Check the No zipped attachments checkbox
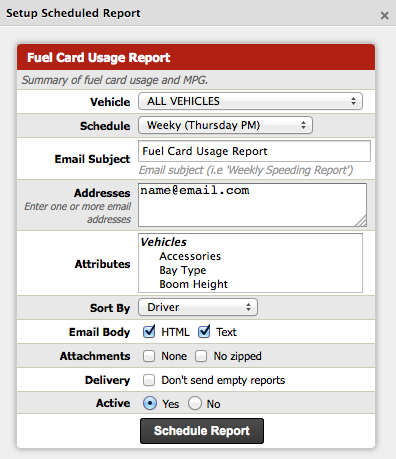The width and height of the screenshot is (396, 459). (x=201, y=356)
